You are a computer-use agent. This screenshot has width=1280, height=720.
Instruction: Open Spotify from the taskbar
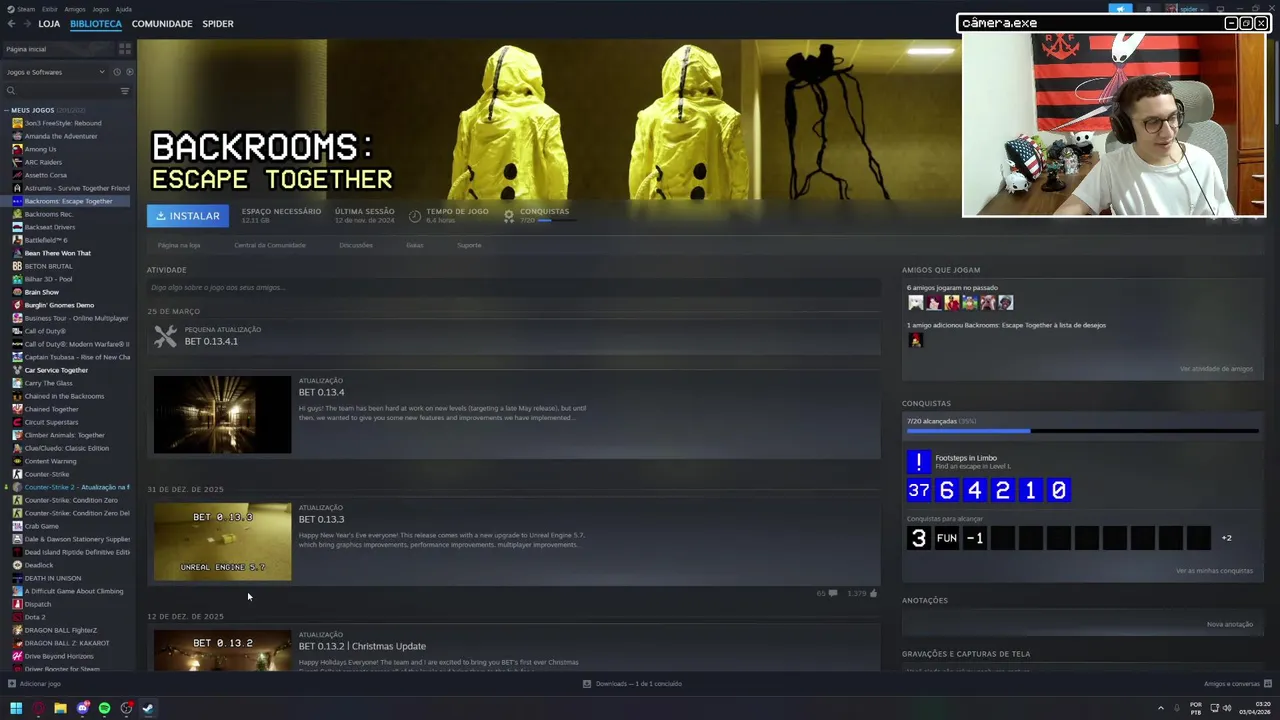104,708
